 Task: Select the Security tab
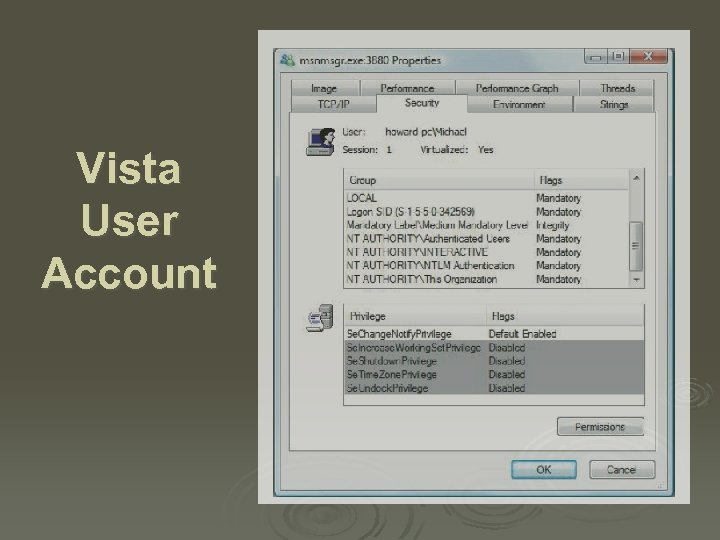tap(422, 103)
